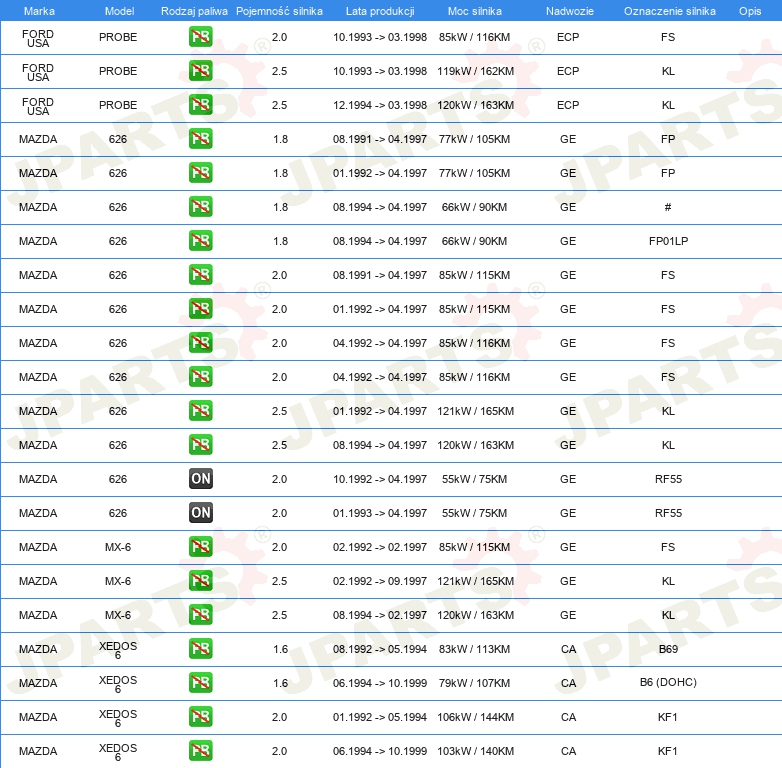782x768 pixels.
Task: Select petrol icon for 626 2.0 from 01.1992
Action: point(200,309)
